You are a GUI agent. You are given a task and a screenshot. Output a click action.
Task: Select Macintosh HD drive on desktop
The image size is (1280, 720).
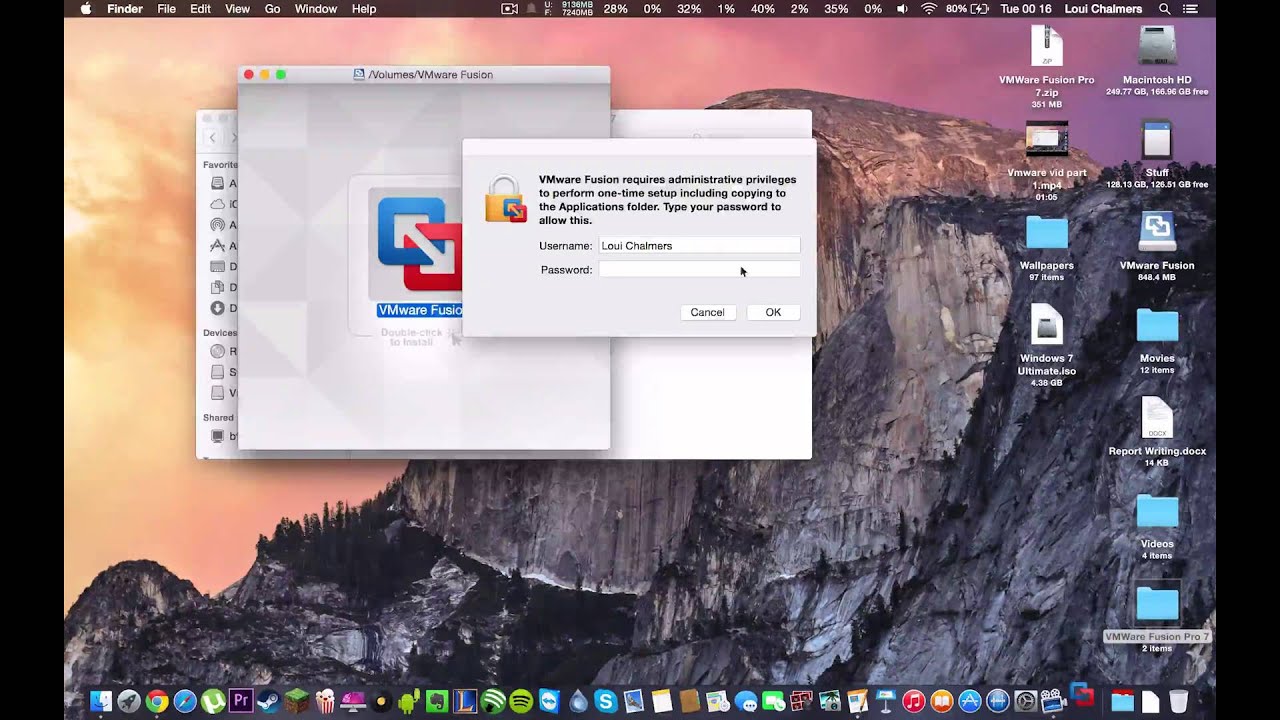coord(1157,60)
